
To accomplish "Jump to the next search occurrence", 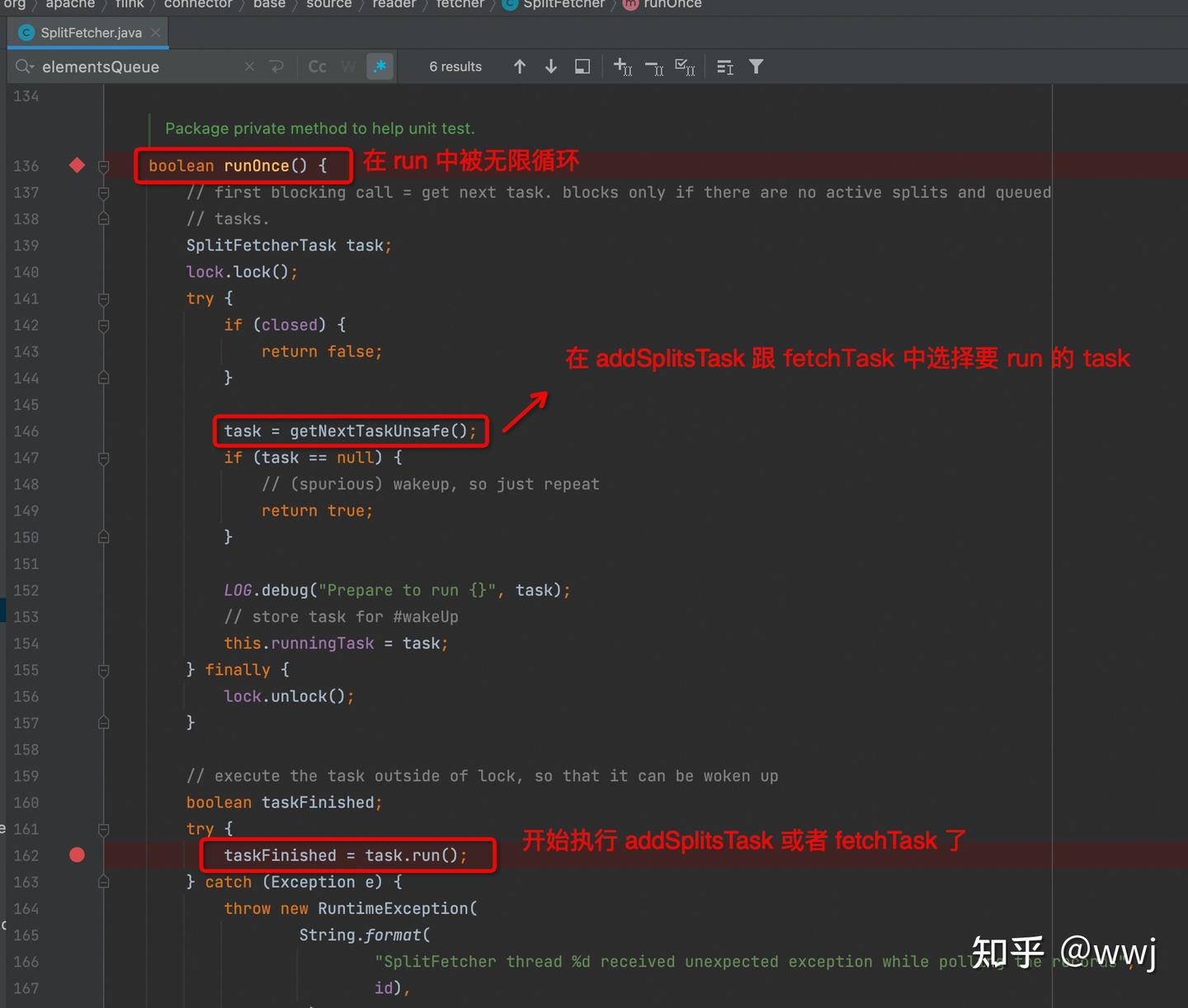I will click(550, 66).
